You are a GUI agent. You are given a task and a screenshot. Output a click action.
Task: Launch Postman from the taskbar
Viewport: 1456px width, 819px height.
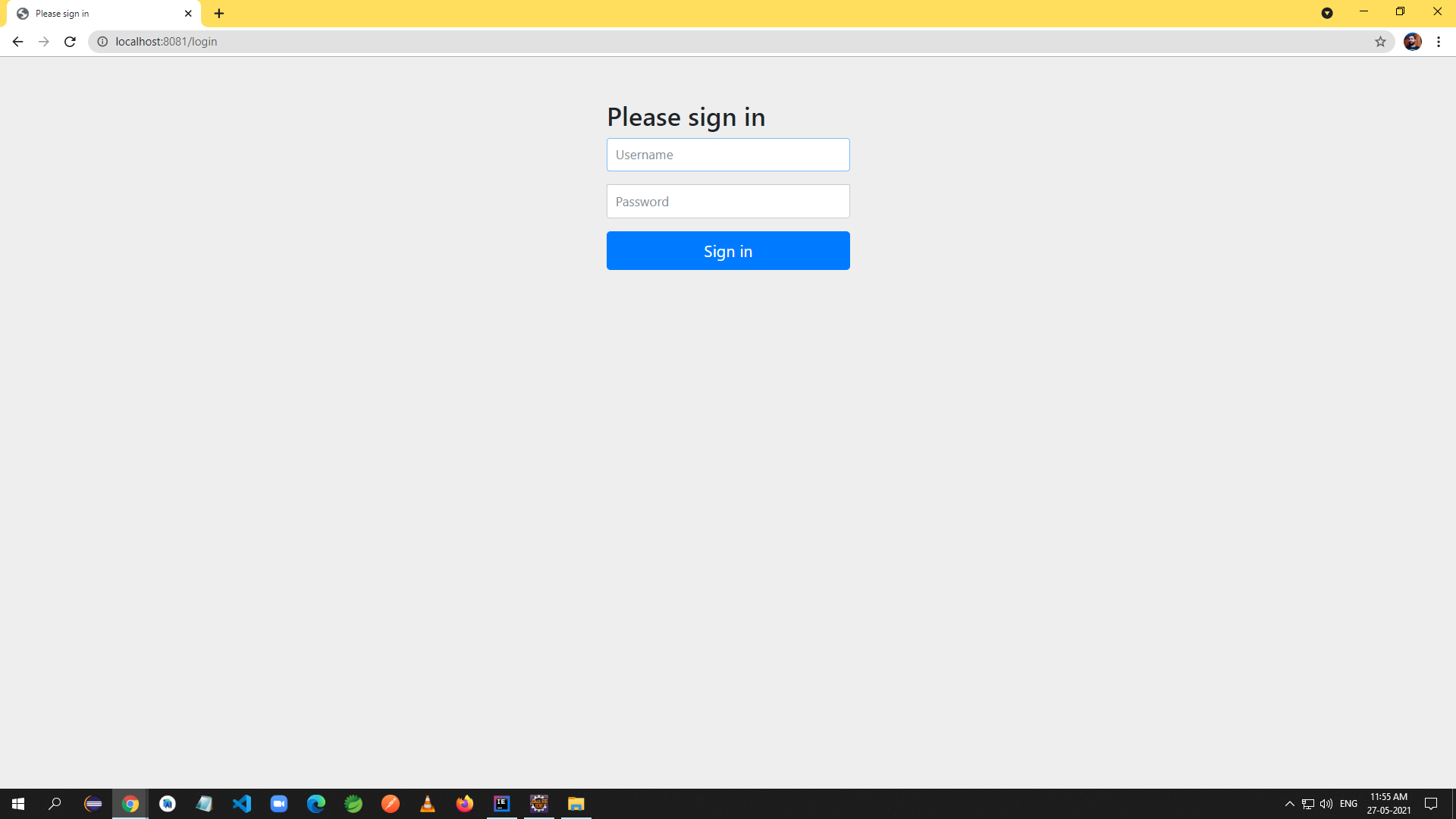click(x=391, y=804)
